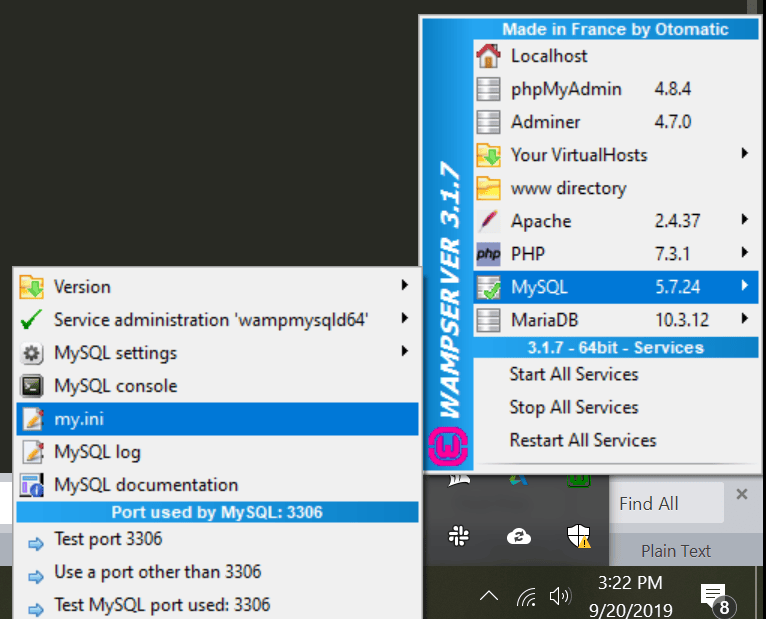Click Apache version '2.4.37'

[x=677, y=221]
